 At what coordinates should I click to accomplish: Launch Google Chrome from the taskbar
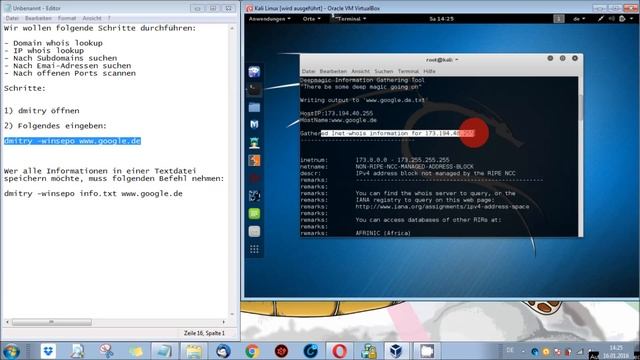pos(252,351)
